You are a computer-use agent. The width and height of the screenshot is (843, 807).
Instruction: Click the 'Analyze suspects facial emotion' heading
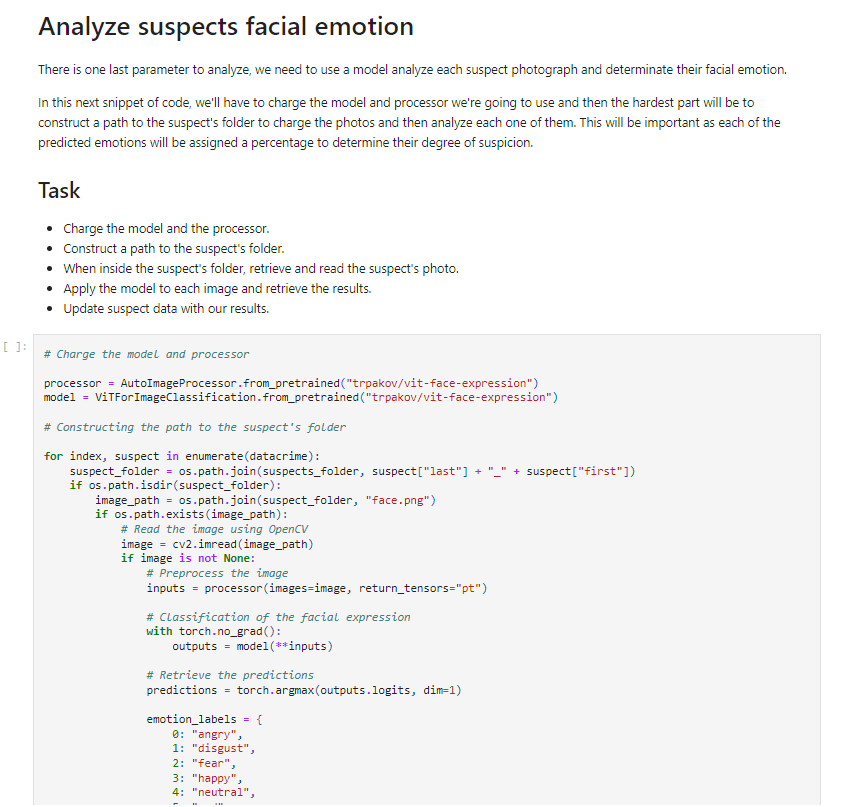pos(226,26)
